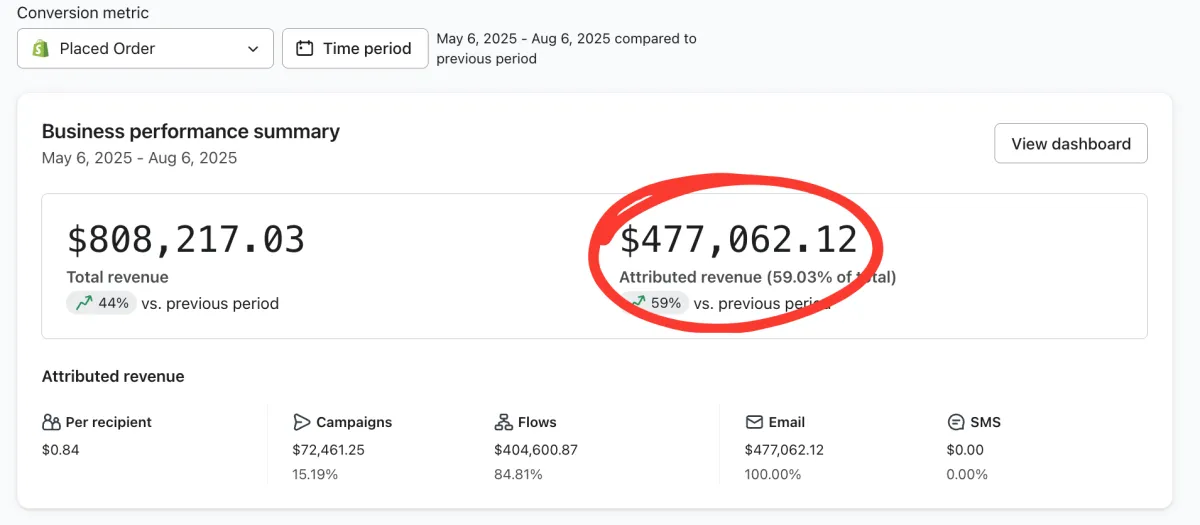Click the SMS chat bubble icon
This screenshot has height=525, width=1200.
point(955,422)
